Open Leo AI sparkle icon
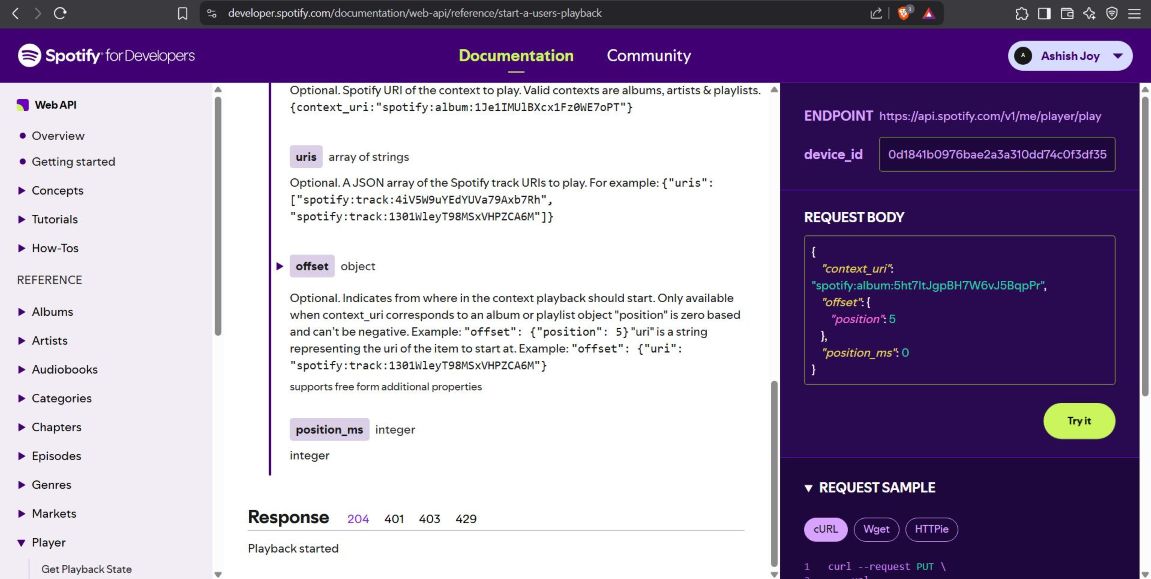The height and width of the screenshot is (579, 1151). pyautogui.click(x=1089, y=13)
